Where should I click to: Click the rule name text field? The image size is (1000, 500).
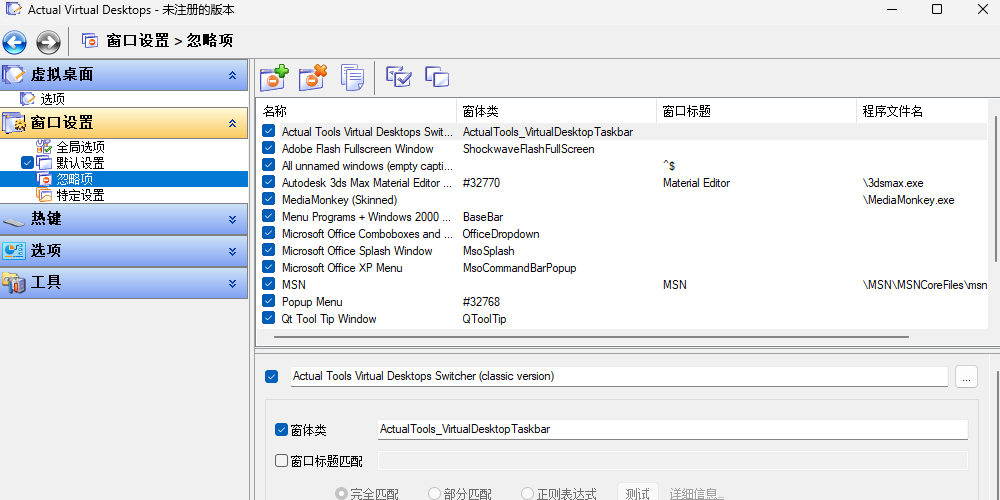pyautogui.click(x=619, y=376)
